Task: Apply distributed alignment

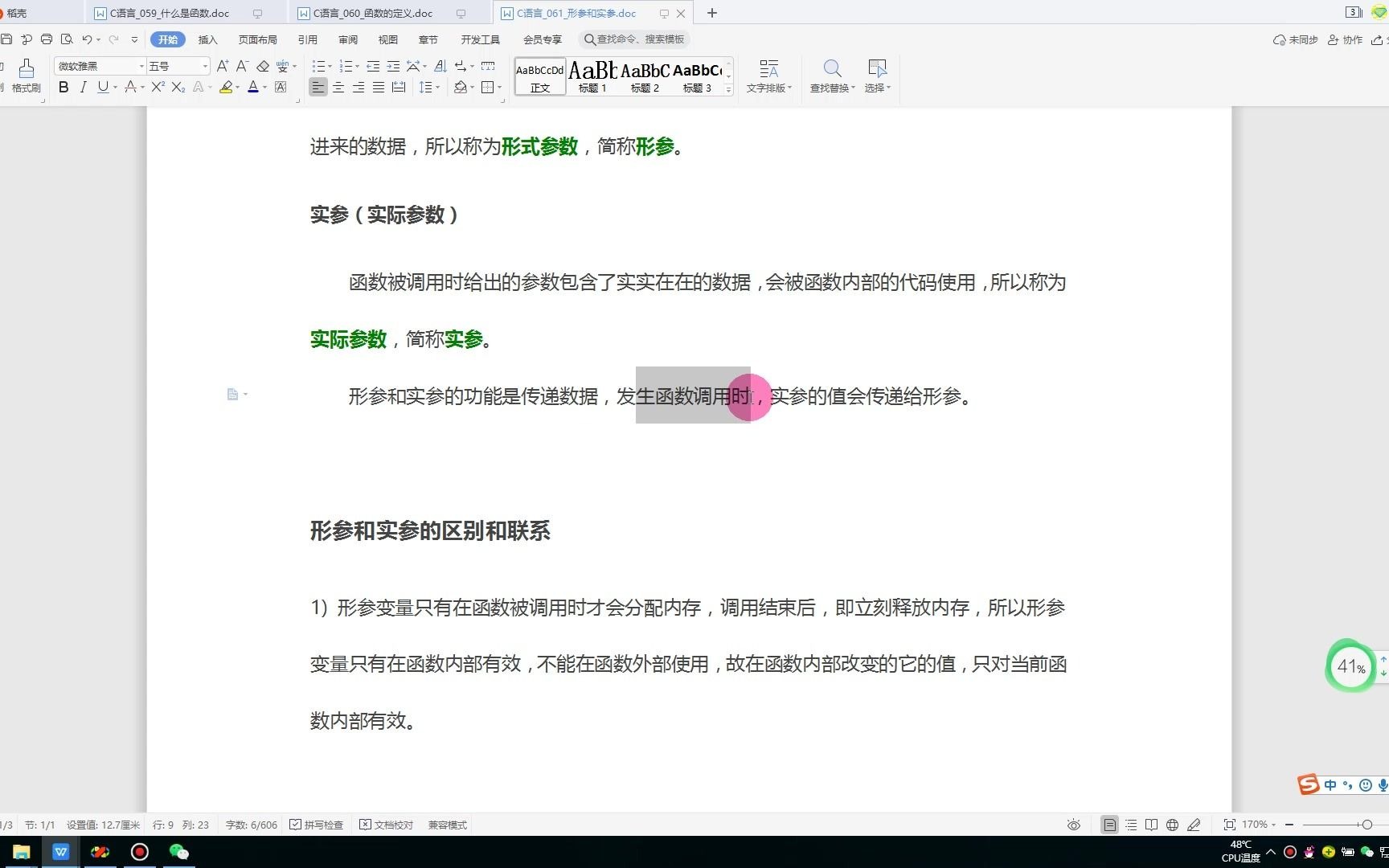Action: [x=399, y=87]
